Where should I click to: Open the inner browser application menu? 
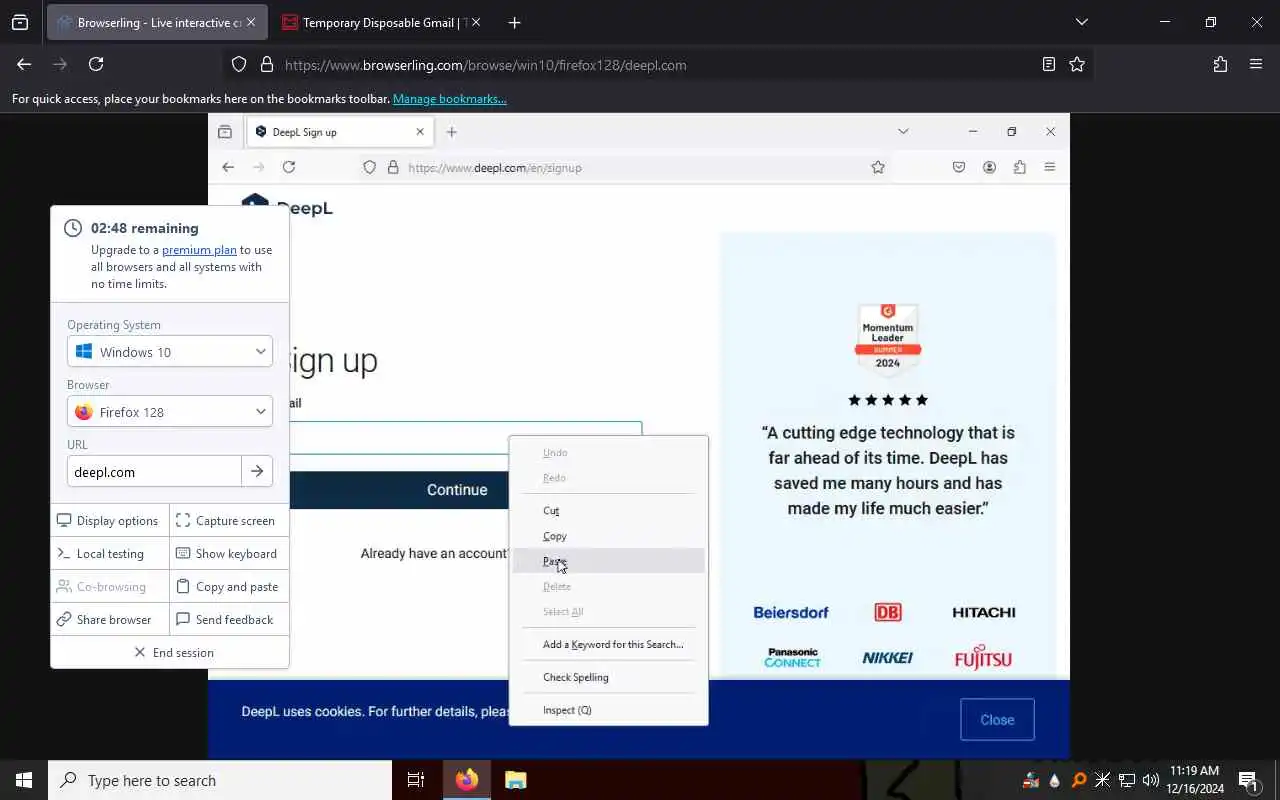(1049, 167)
